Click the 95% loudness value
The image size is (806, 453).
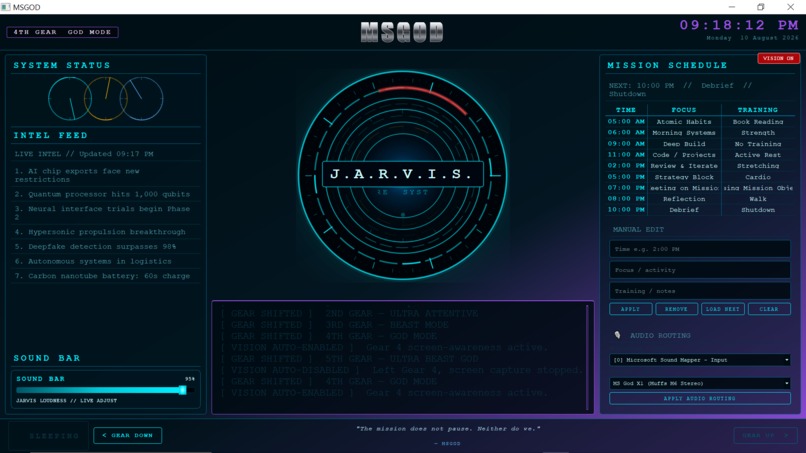pyautogui.click(x=190, y=379)
